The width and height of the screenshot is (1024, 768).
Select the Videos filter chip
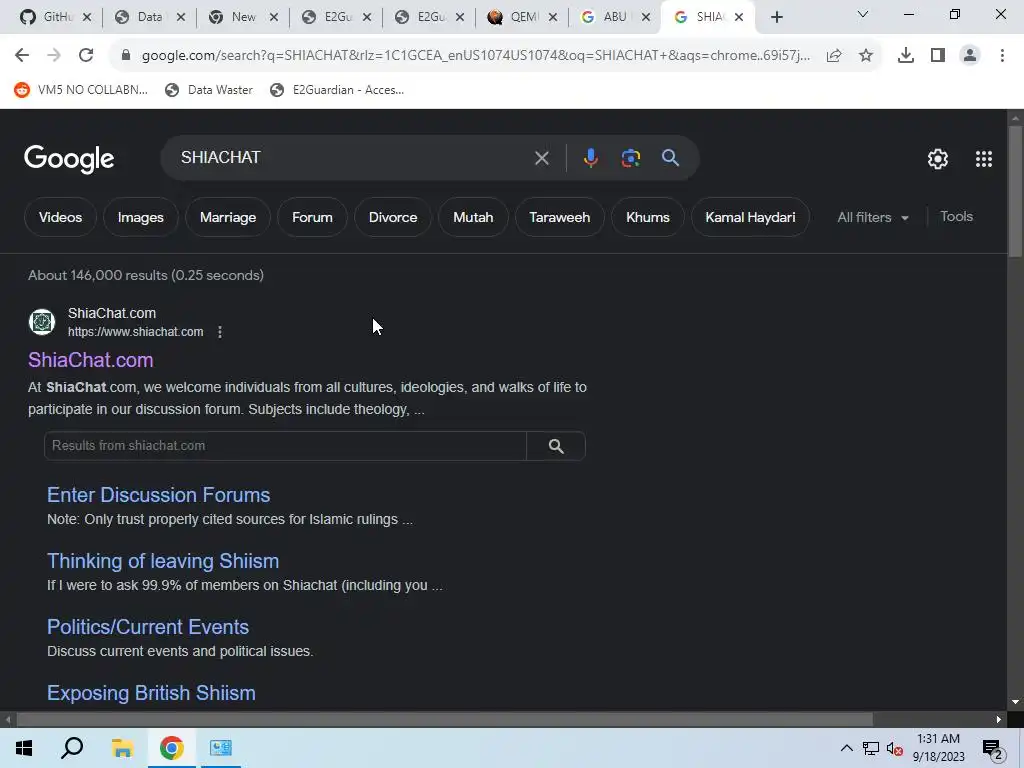pos(60,217)
